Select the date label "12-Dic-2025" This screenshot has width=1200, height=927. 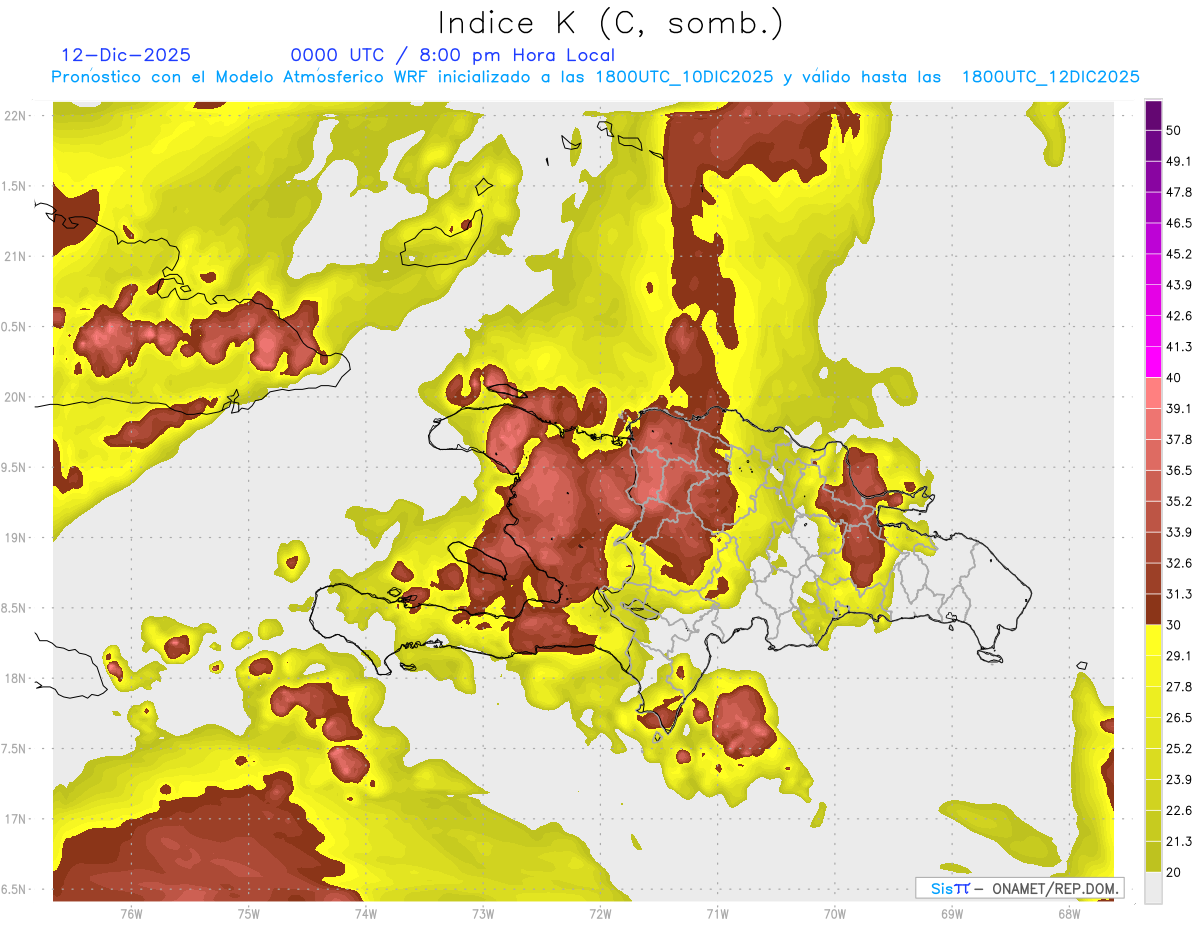(x=126, y=55)
